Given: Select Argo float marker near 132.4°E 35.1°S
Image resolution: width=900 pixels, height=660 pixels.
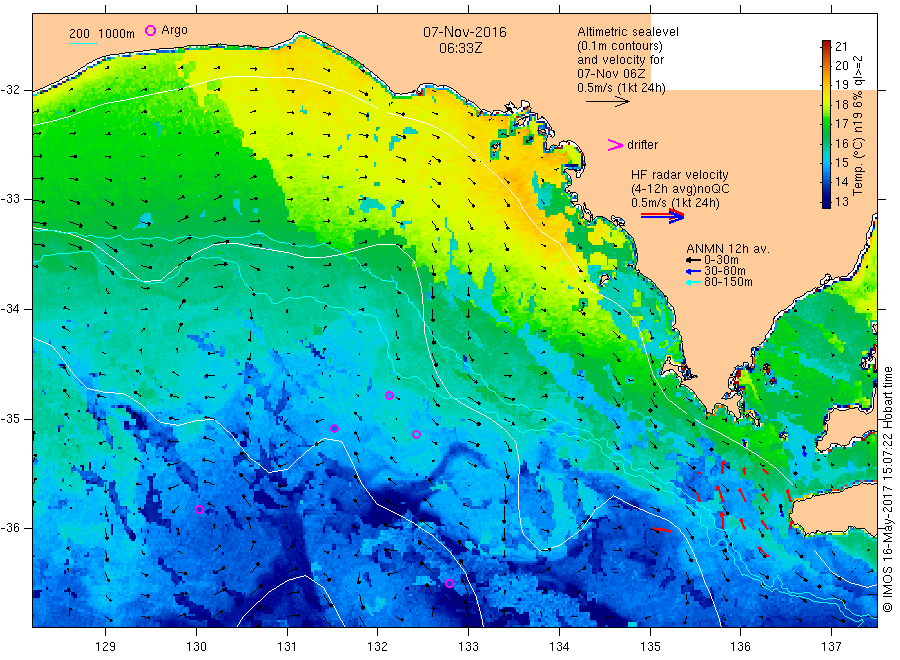Looking at the screenshot, I should click(417, 434).
